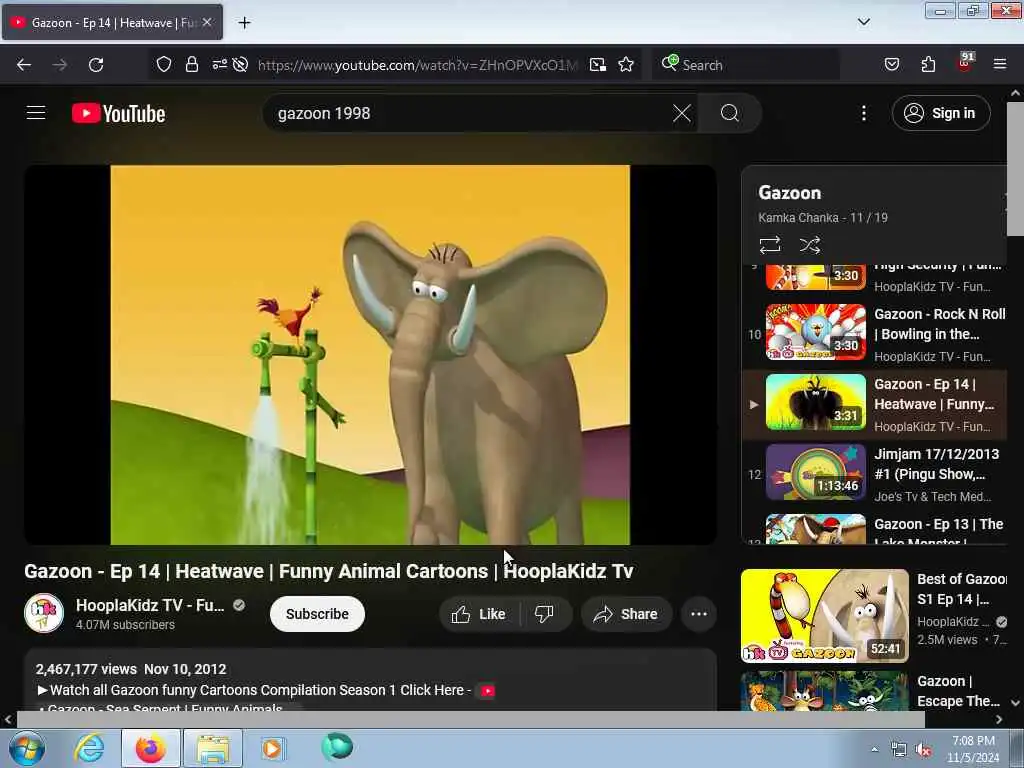Run the YouTube search with magnifier button

pos(729,113)
